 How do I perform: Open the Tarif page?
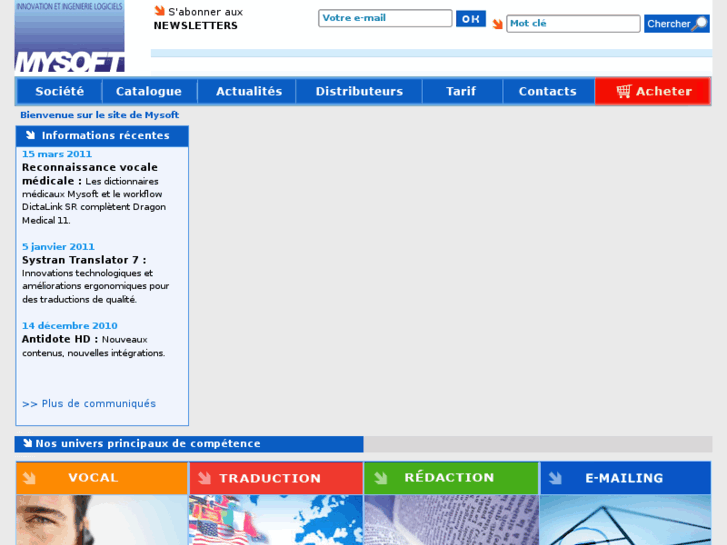[x=461, y=91]
